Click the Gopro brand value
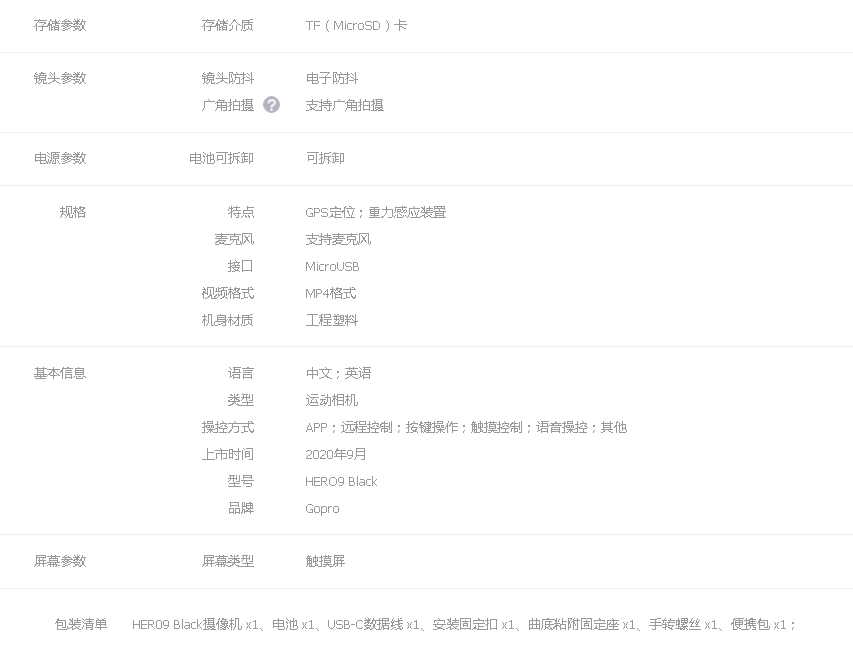 tap(322, 509)
